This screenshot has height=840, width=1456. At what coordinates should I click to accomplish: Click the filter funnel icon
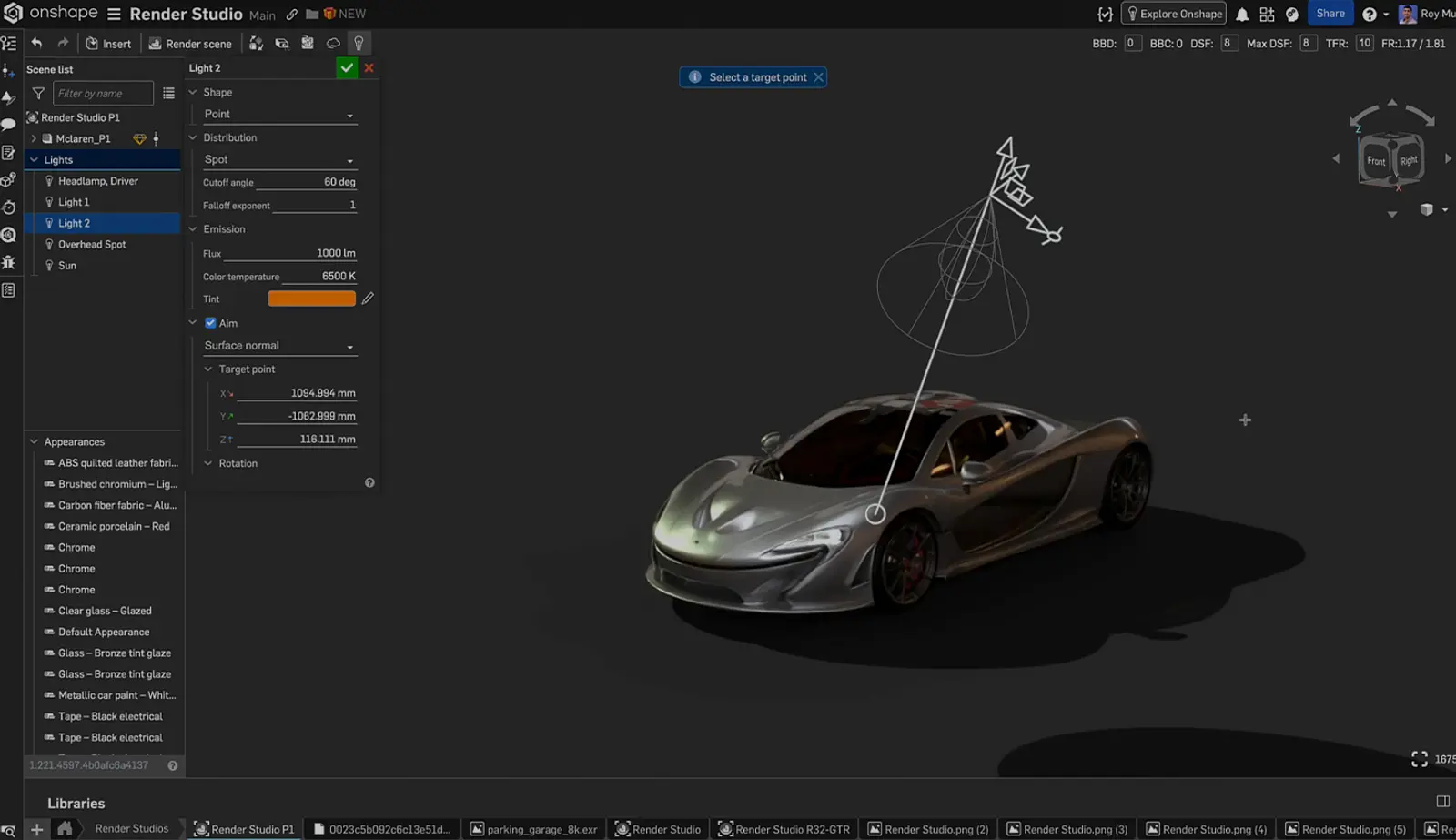(x=38, y=93)
